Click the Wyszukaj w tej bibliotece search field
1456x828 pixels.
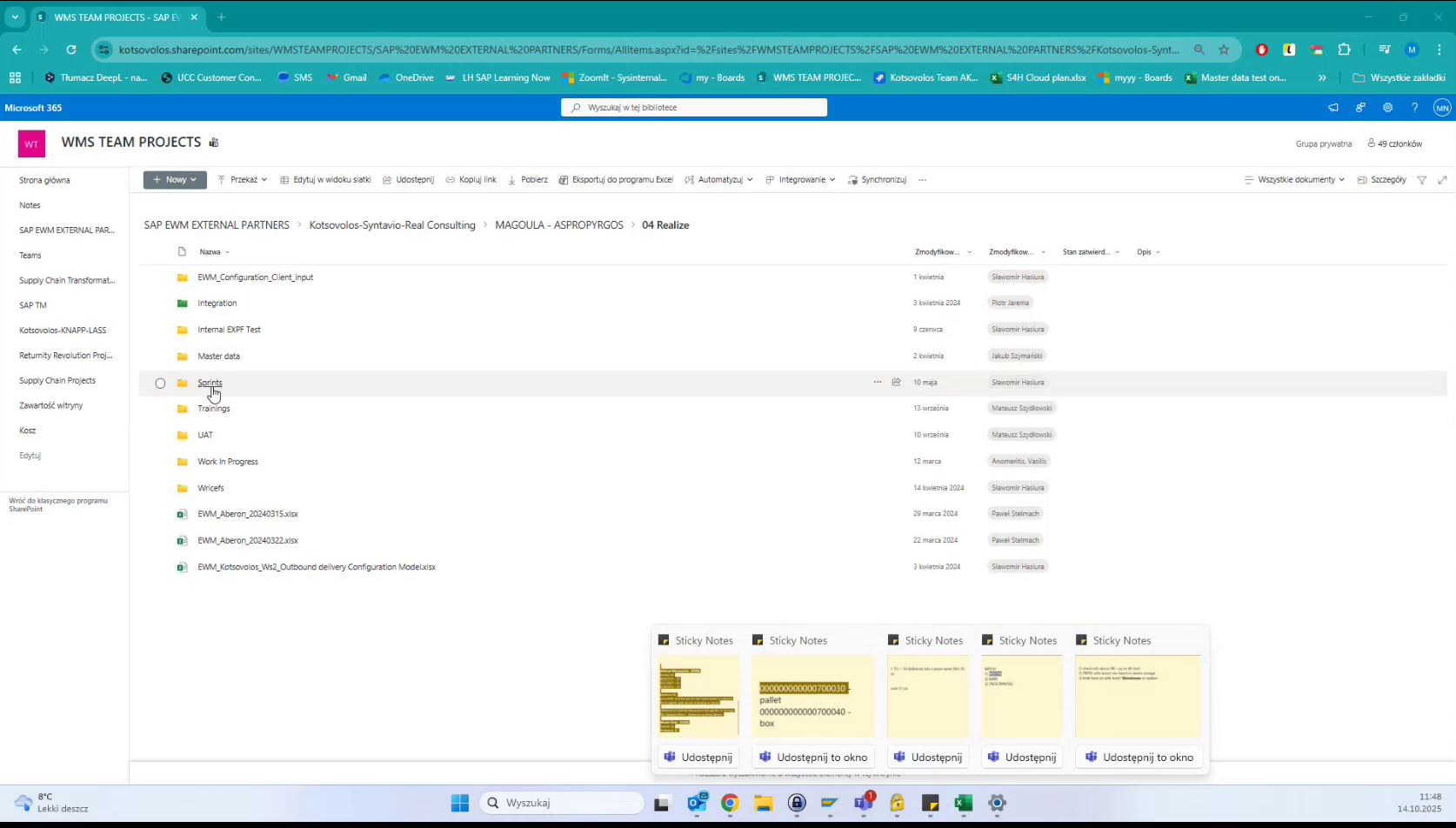[693, 107]
